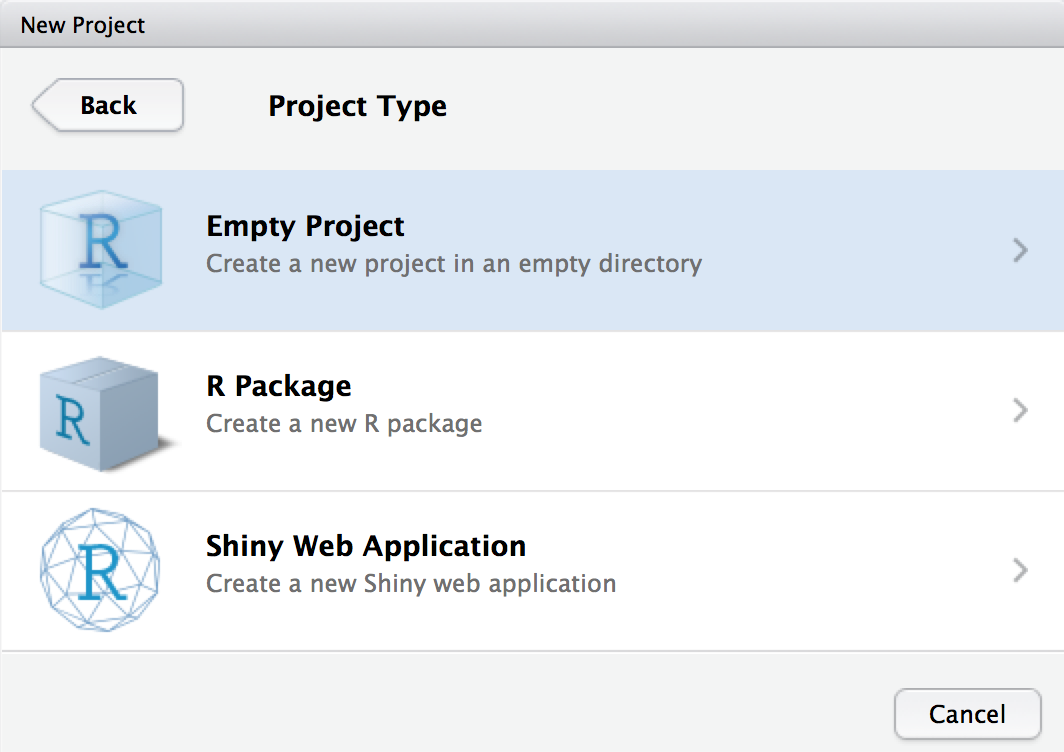Expand the R Package chevron arrow
Viewport: 1064px width, 752px height.
1020,408
